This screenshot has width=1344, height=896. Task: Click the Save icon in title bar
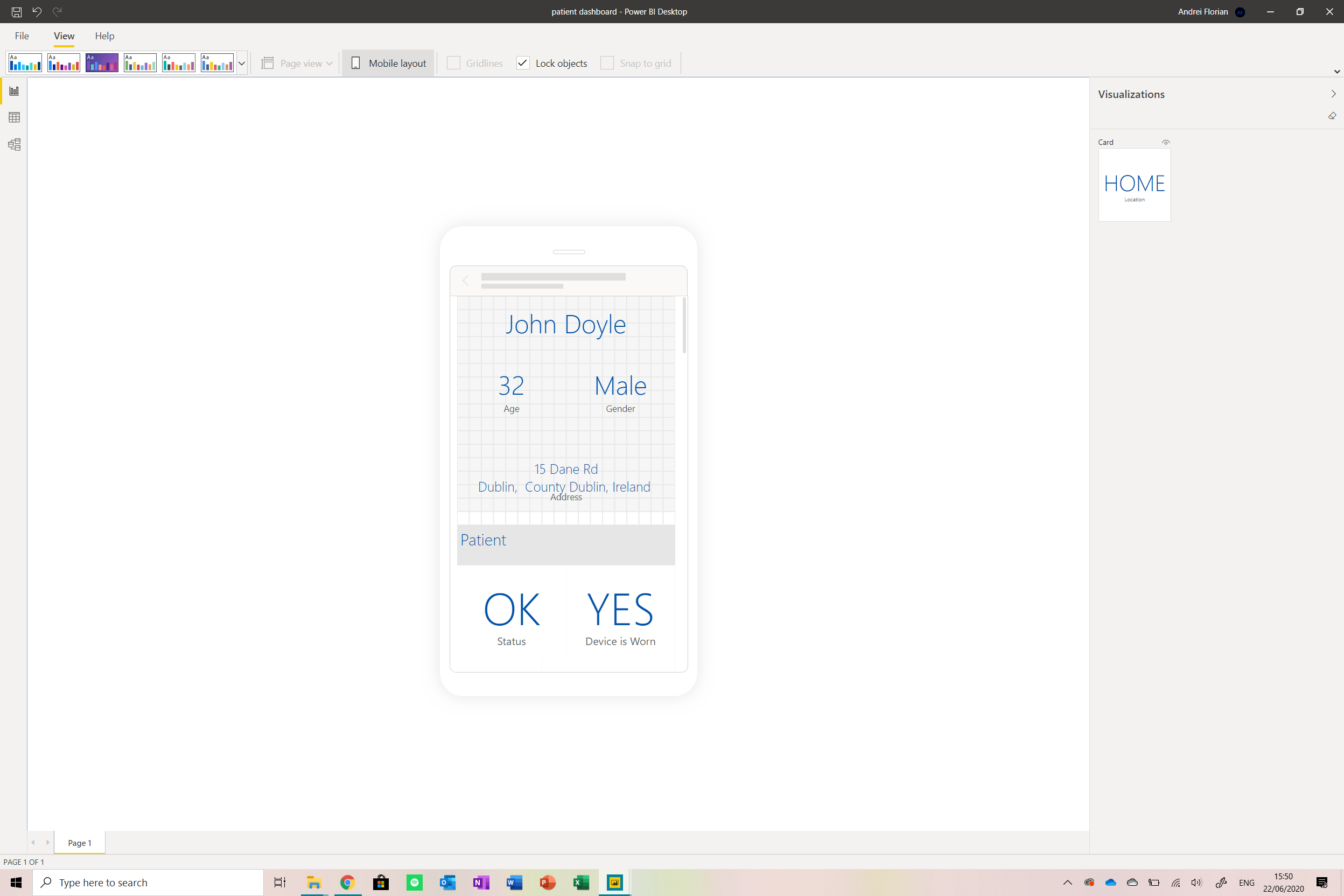click(17, 11)
